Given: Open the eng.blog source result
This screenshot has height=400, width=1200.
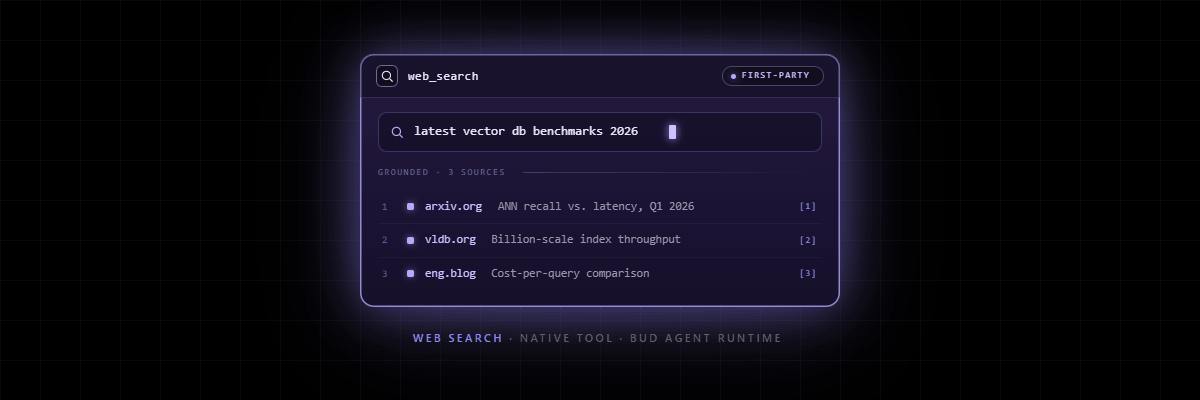Looking at the screenshot, I should 600,273.
